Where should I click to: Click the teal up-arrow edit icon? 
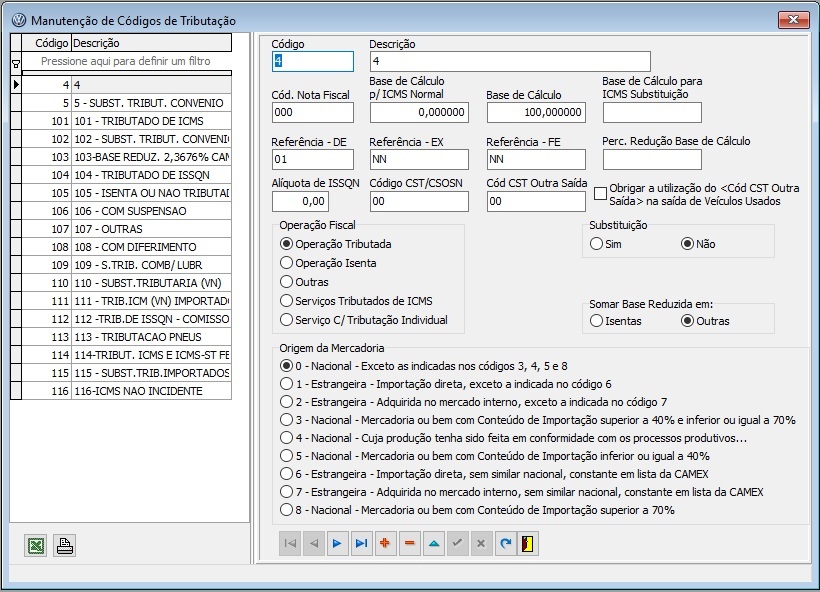[x=433, y=544]
